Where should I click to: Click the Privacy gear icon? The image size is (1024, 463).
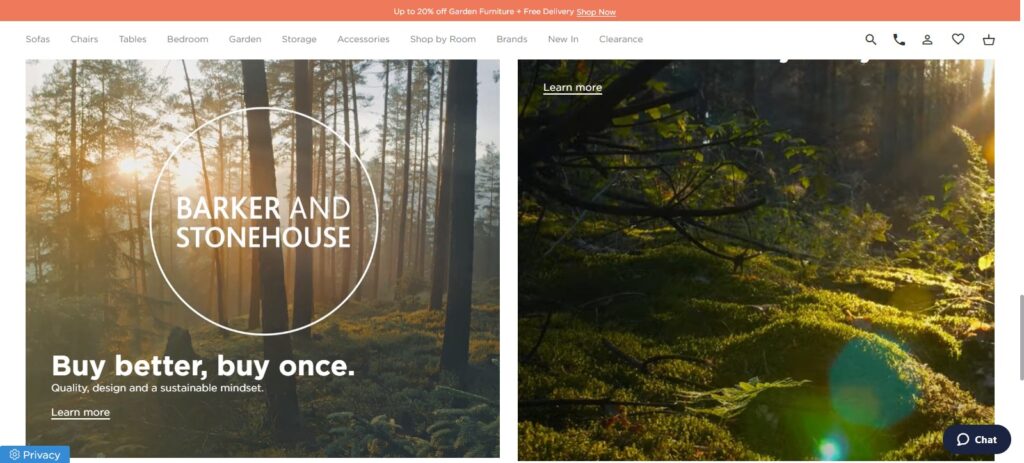click(x=14, y=455)
